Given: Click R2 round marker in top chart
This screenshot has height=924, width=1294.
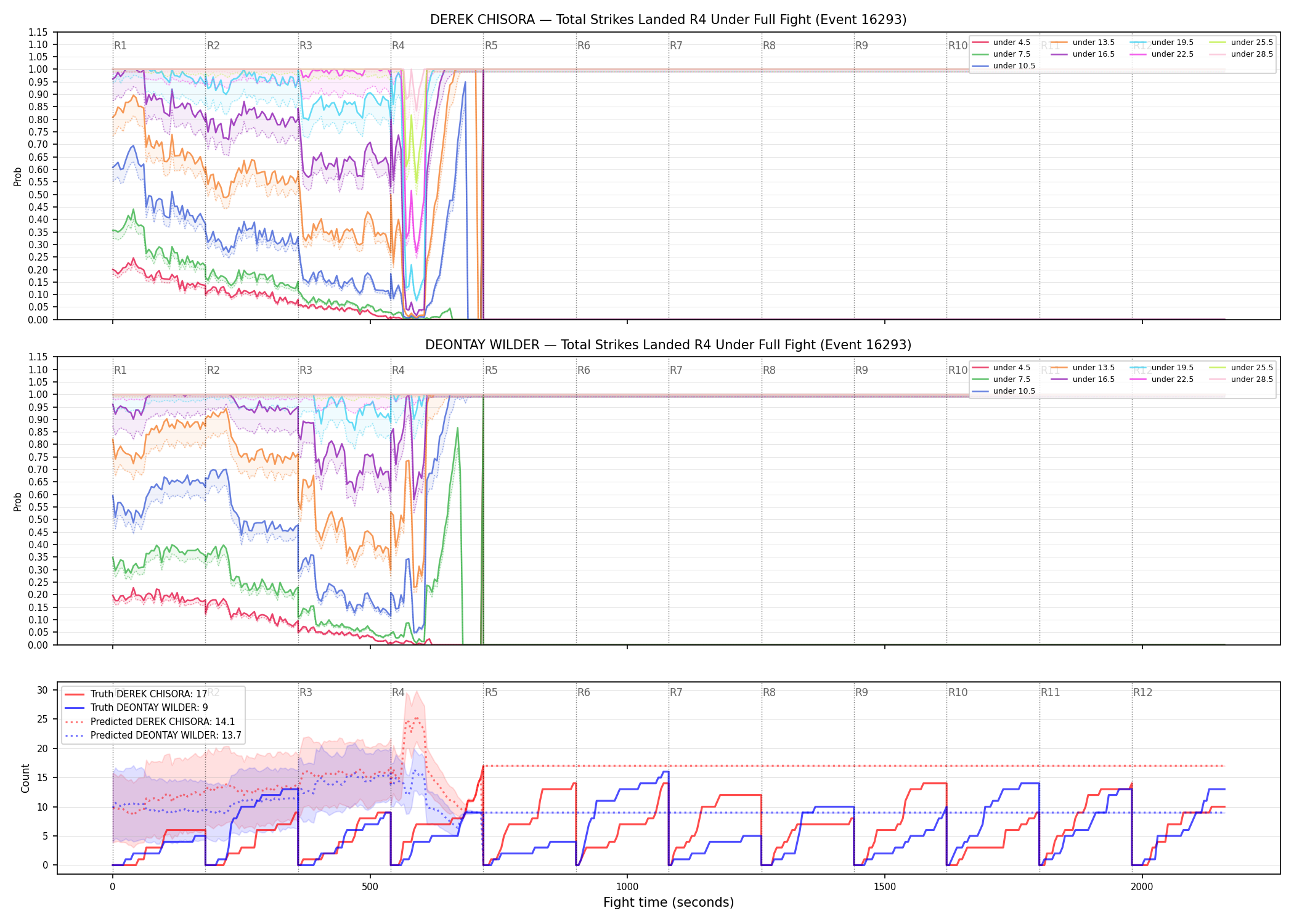Looking at the screenshot, I should coord(213,46).
